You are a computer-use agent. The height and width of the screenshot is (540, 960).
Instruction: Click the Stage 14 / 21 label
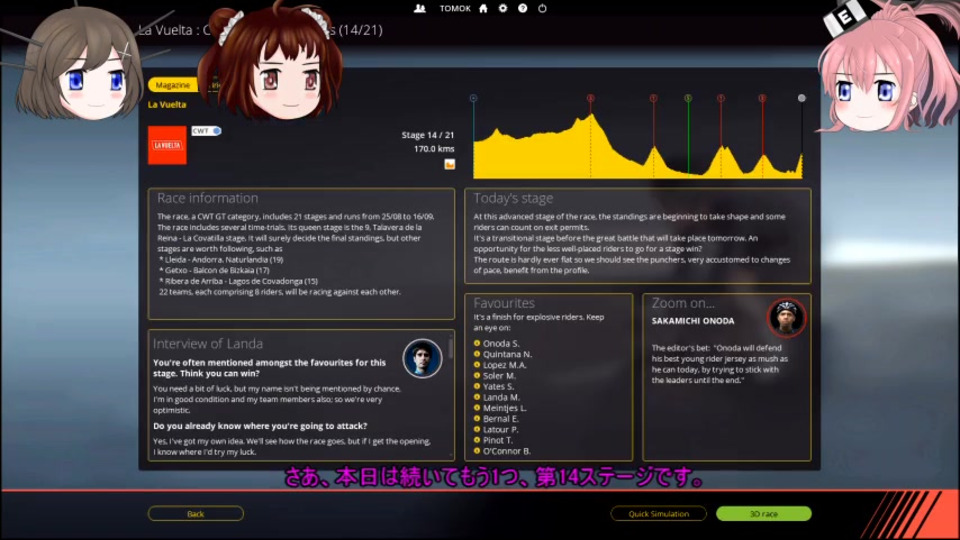pyautogui.click(x=428, y=135)
